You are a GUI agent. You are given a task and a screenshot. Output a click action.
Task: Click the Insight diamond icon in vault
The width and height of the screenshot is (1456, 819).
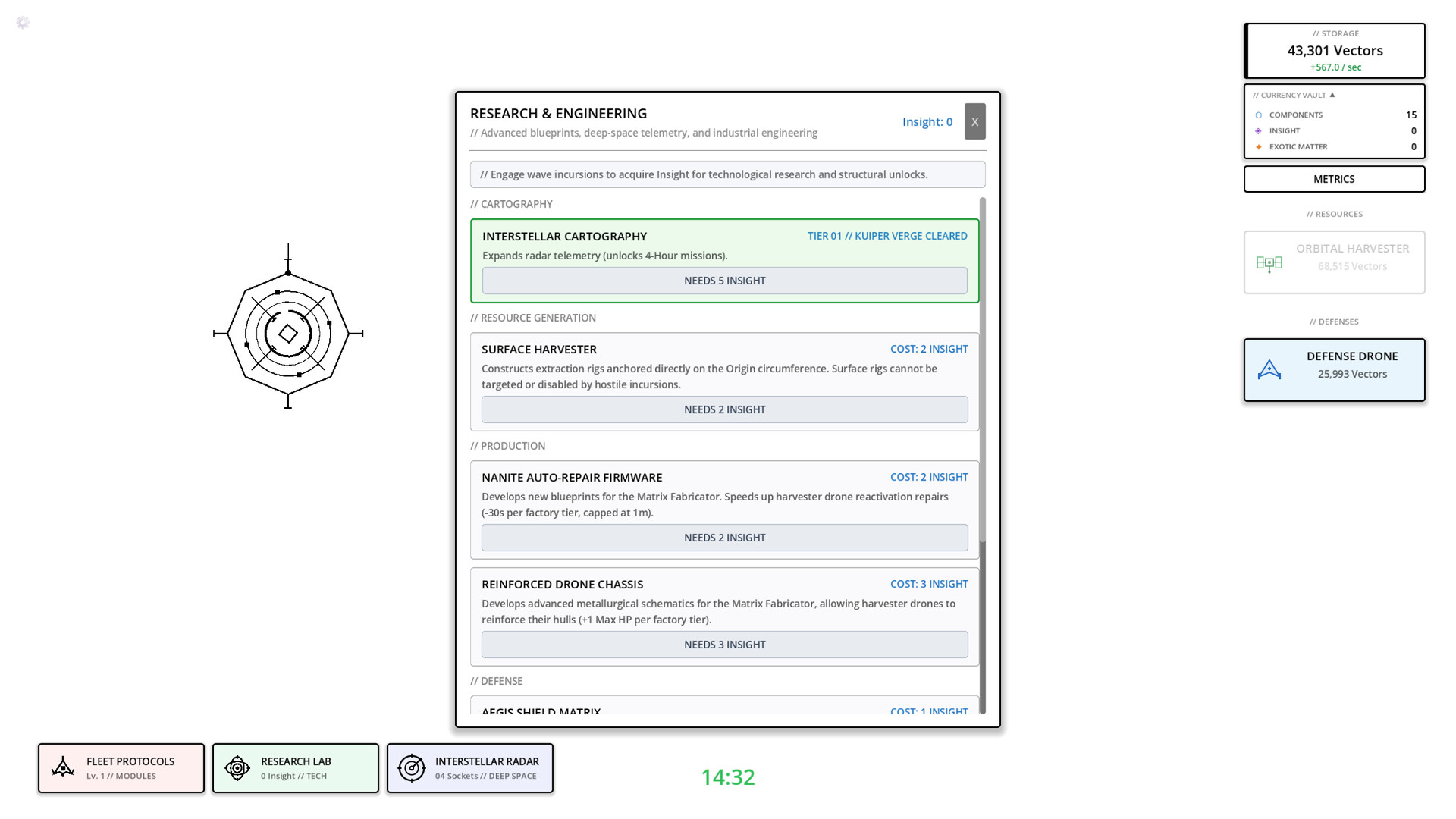point(1259,131)
